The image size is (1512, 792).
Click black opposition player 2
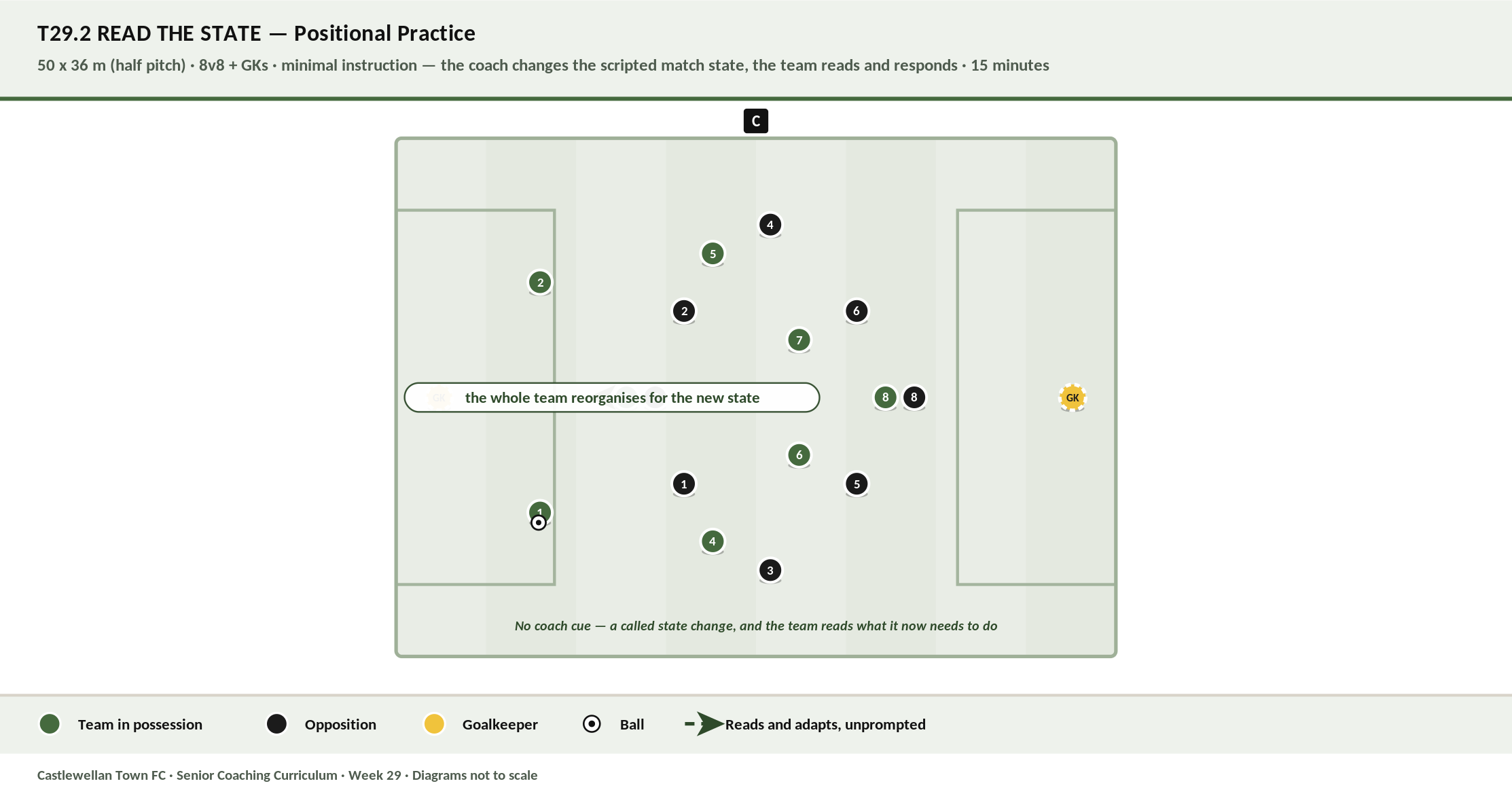[684, 311]
